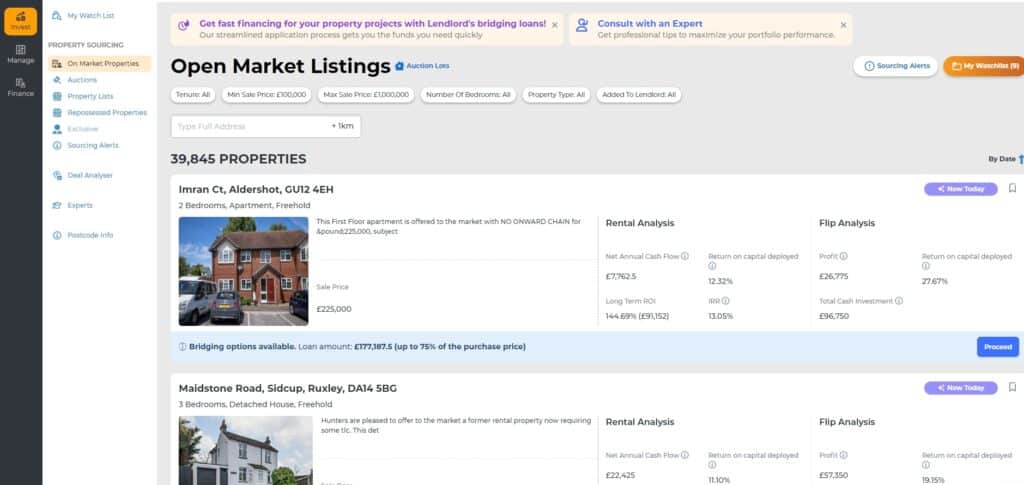Click the £22,425 cash flow on Maidstone Road
Screen dimensions: 1024x485
pyautogui.click(x=621, y=475)
